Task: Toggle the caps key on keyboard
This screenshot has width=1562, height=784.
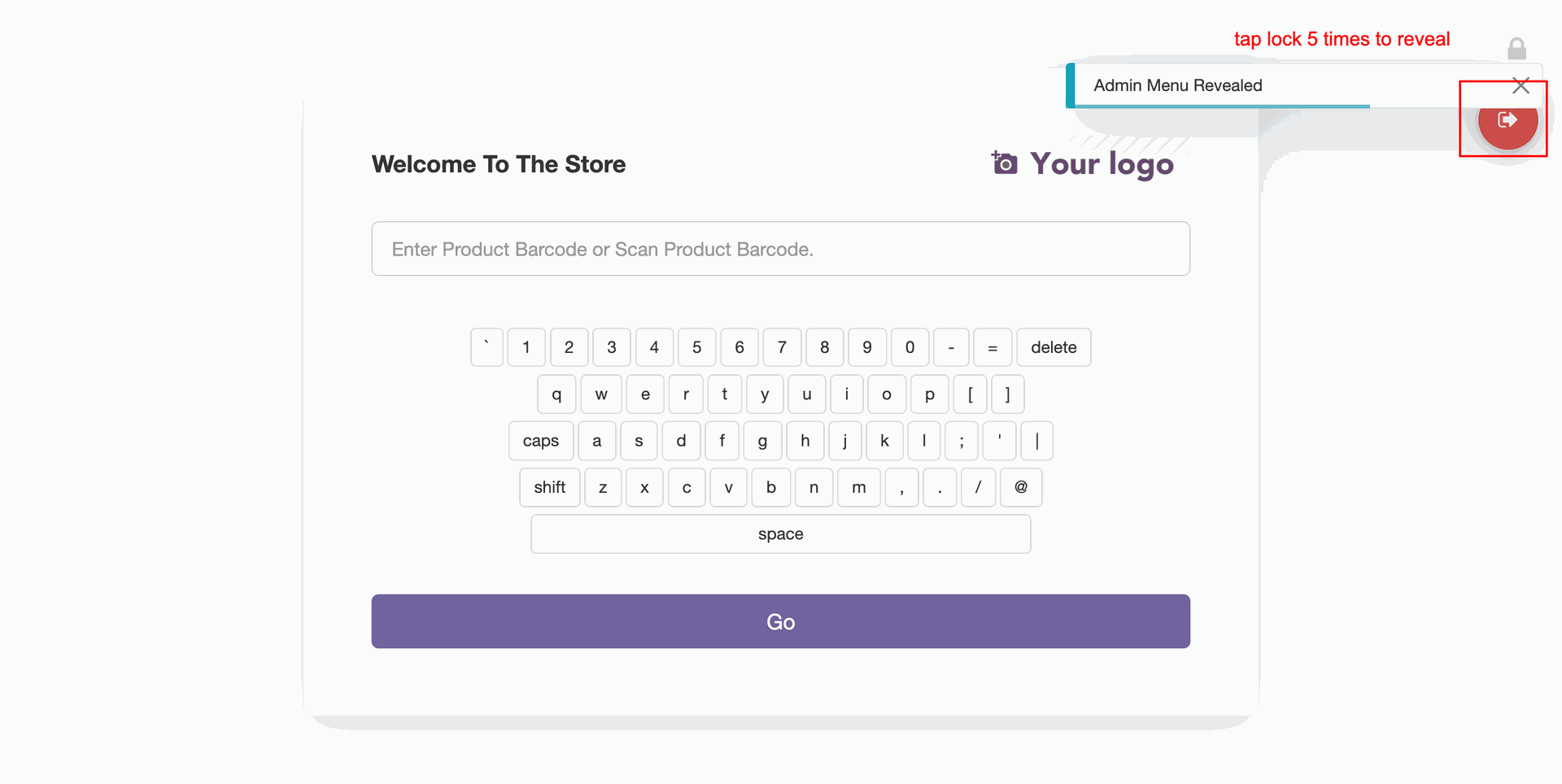Action: (541, 441)
